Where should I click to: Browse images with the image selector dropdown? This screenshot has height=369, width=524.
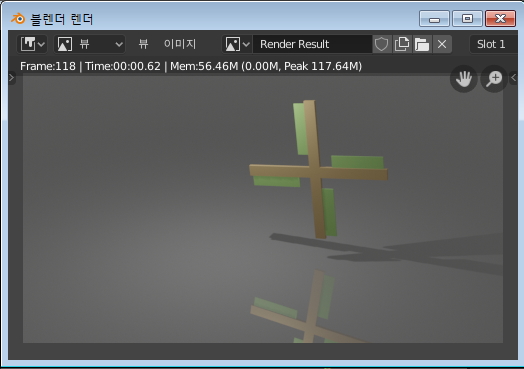click(x=237, y=44)
